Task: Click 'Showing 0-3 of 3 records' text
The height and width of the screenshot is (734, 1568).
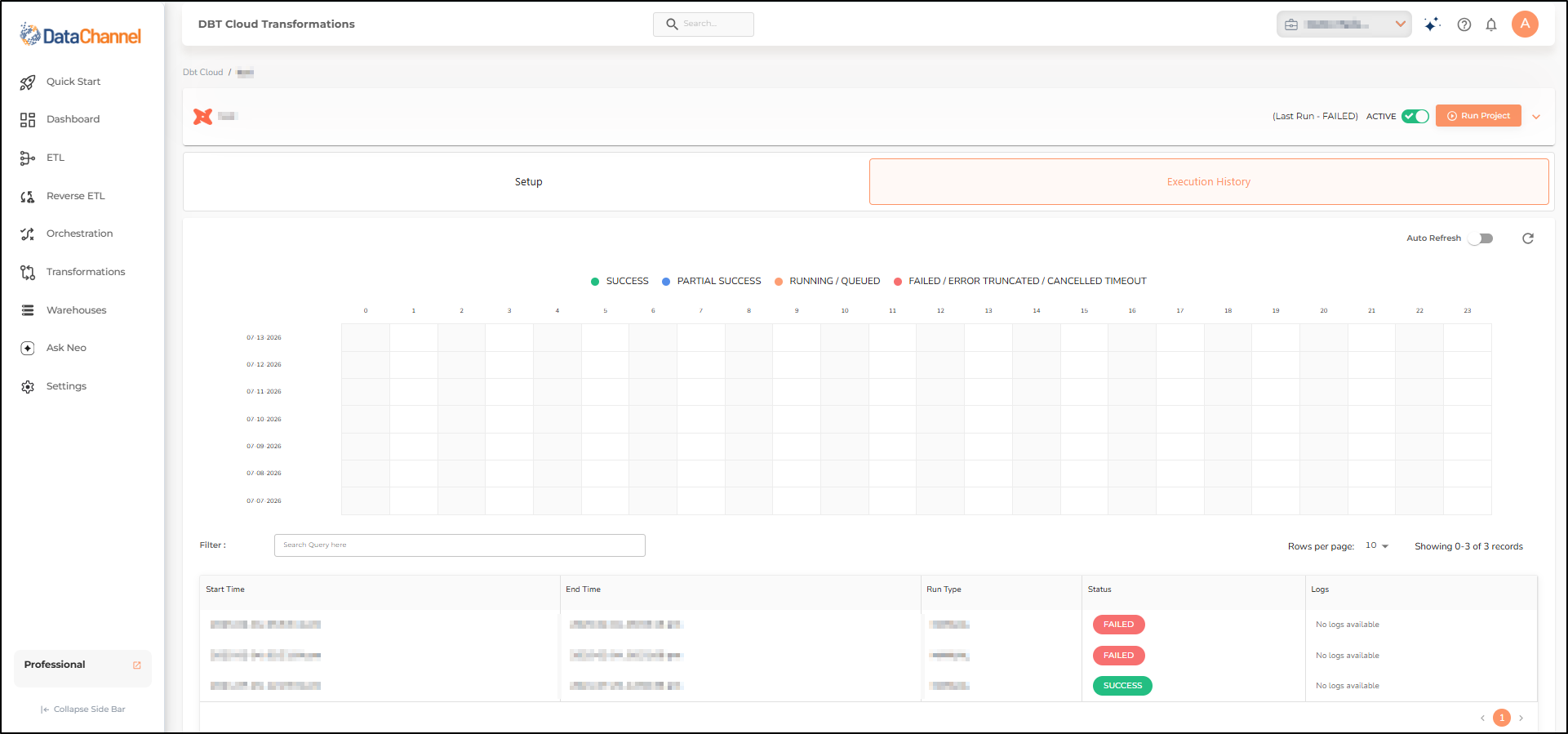Action: [1468, 547]
